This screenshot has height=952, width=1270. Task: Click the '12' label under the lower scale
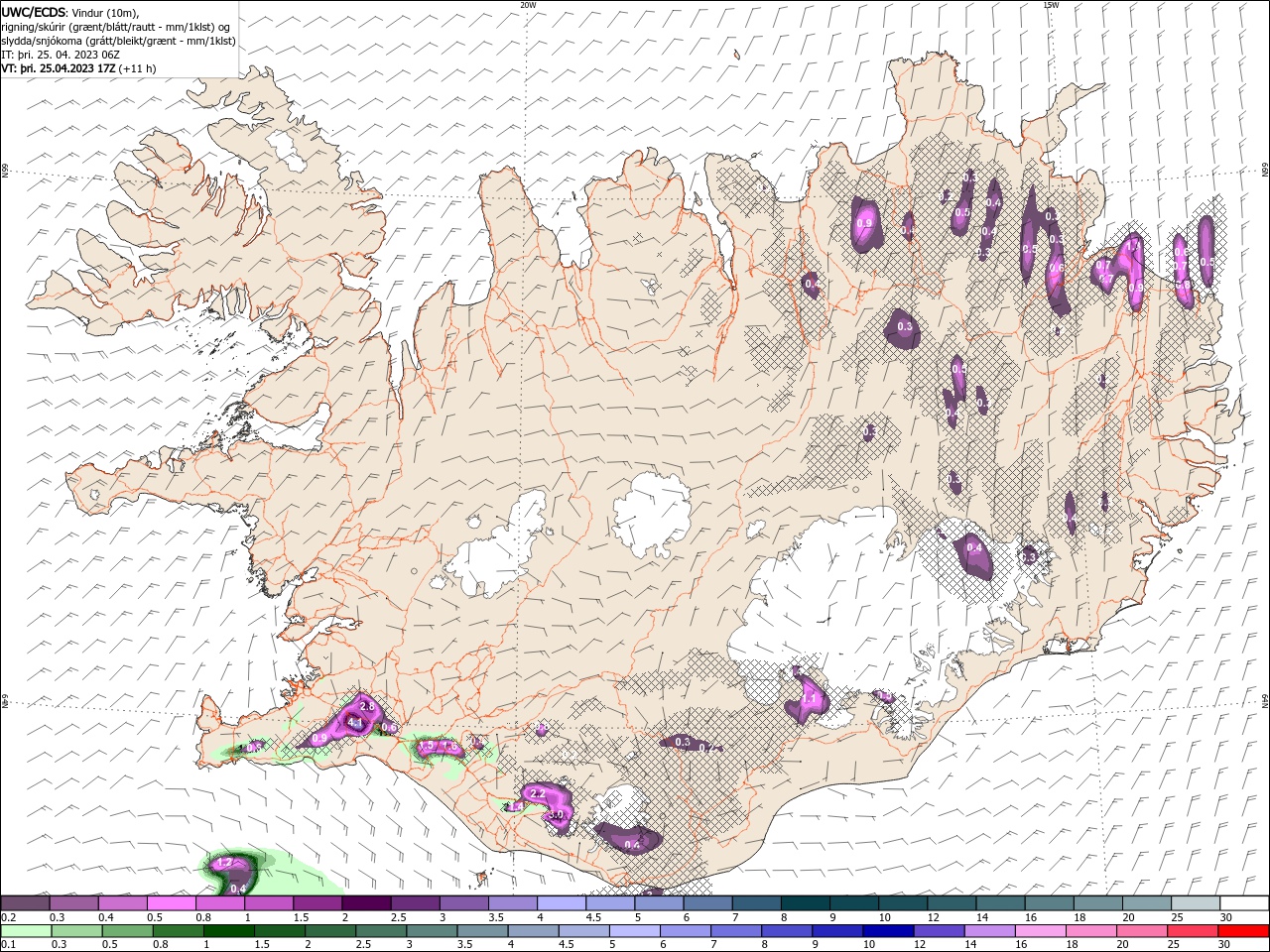coord(919,945)
